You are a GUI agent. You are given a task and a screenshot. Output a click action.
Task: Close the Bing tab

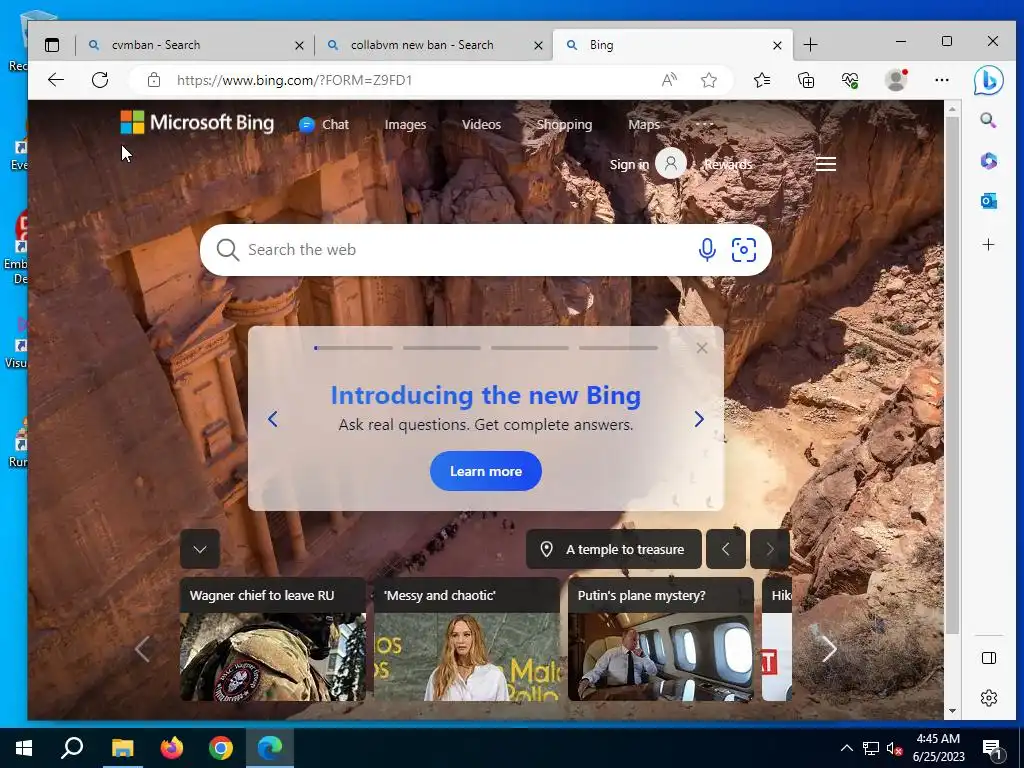coord(777,45)
